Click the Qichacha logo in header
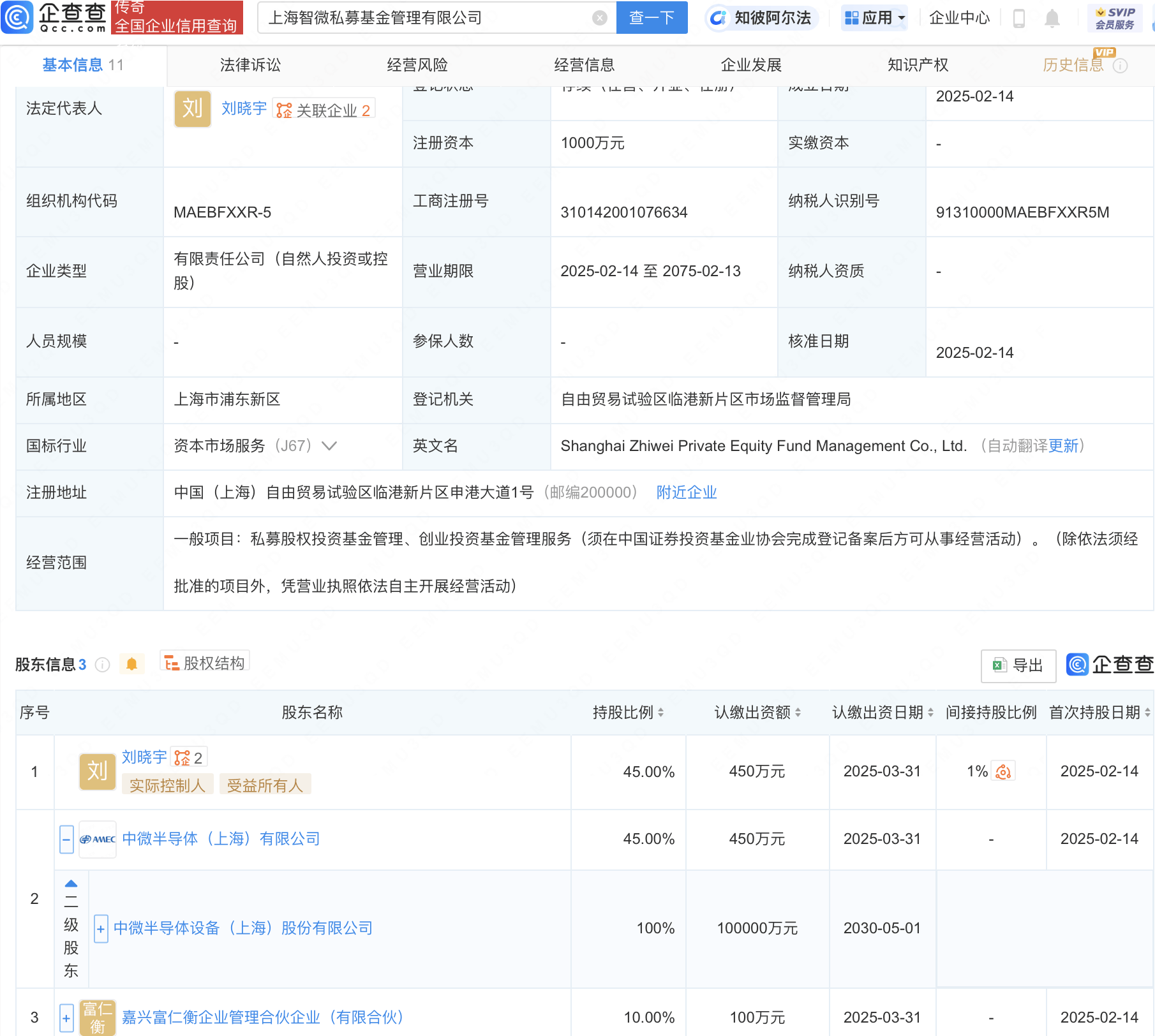Screen dimensions: 1155x1036 pos(54,17)
